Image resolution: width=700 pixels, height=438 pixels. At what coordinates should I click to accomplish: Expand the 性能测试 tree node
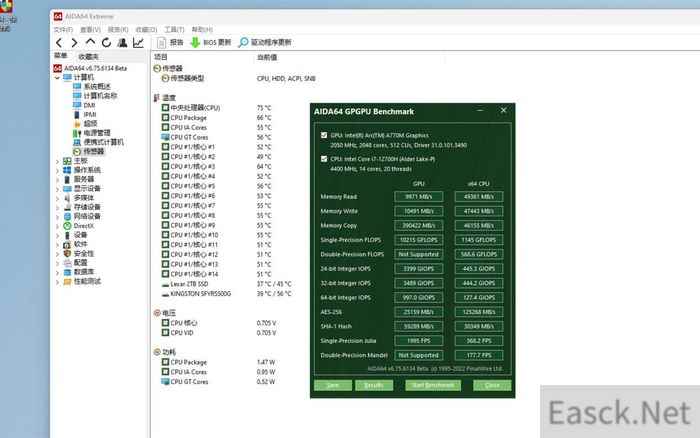click(57, 282)
